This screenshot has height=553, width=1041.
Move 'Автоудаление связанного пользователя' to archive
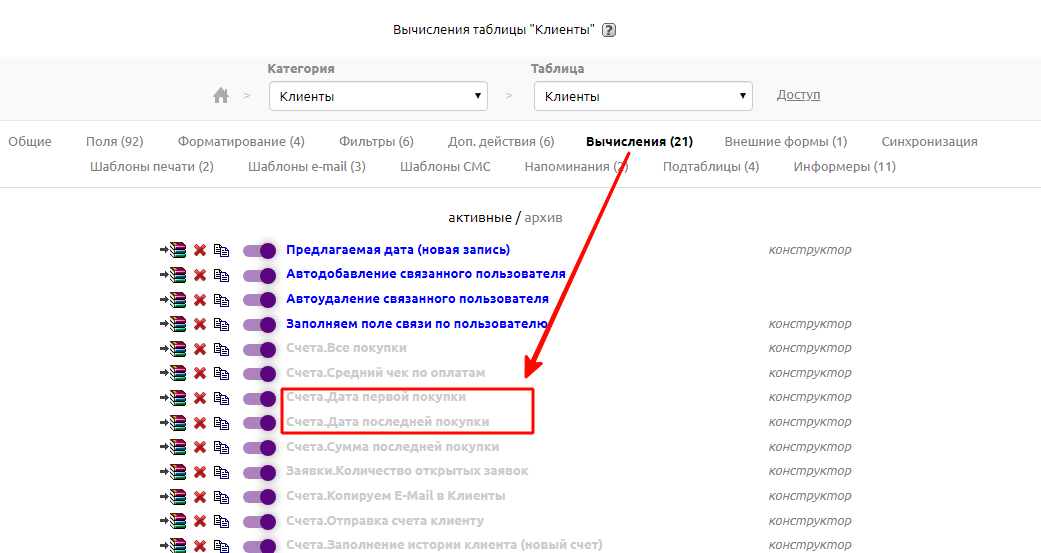(174, 299)
